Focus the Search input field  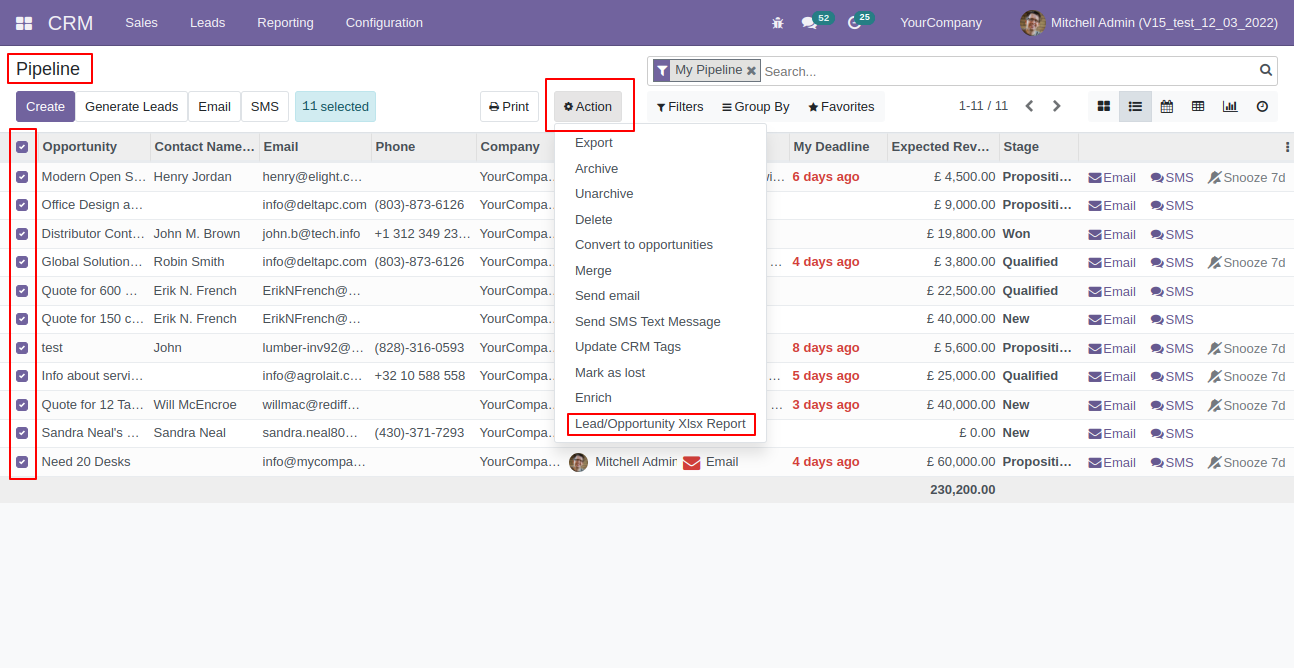pyautogui.click(x=1008, y=71)
